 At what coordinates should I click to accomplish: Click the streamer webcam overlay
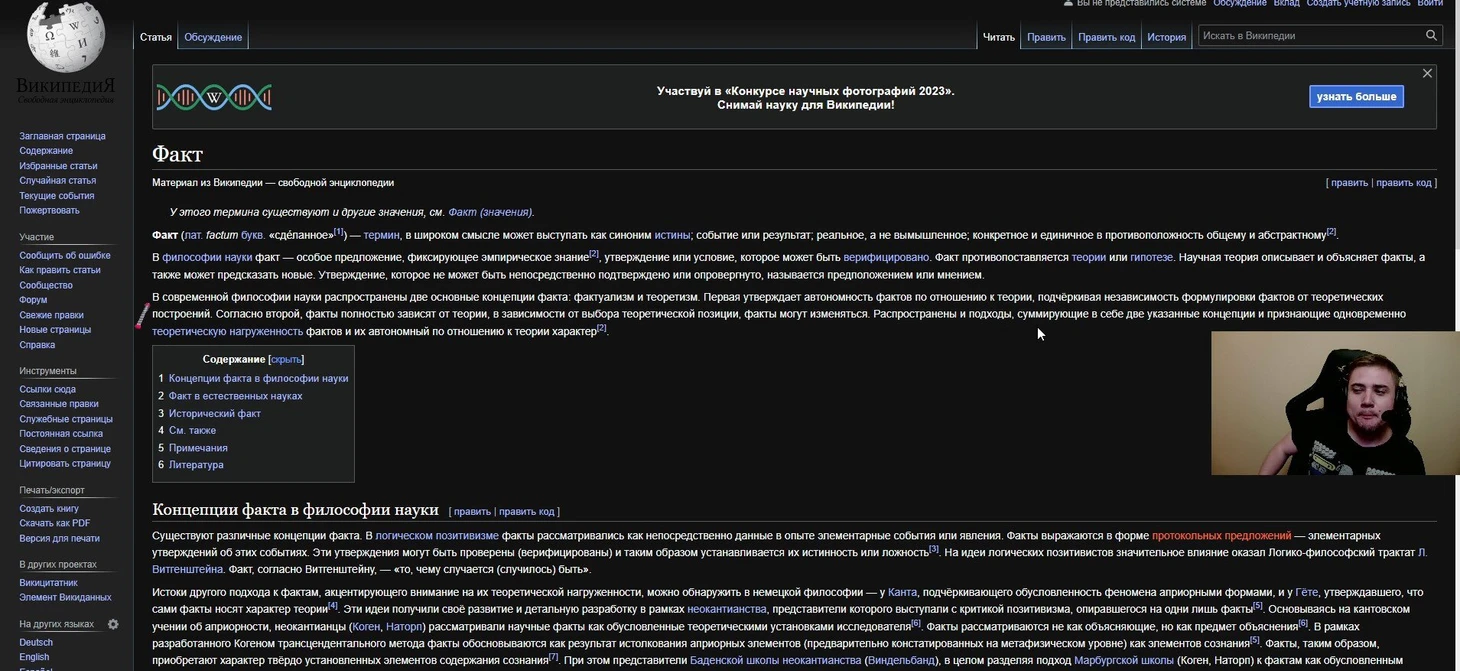[1335, 403]
